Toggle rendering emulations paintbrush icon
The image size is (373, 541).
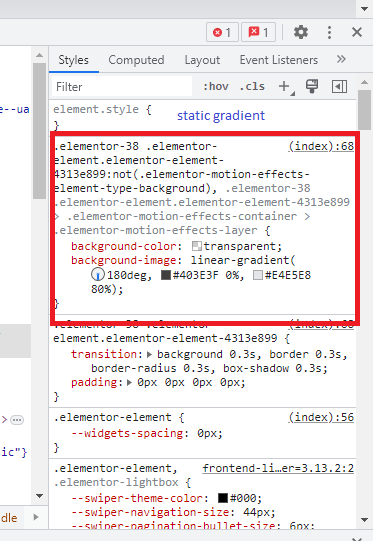click(312, 86)
